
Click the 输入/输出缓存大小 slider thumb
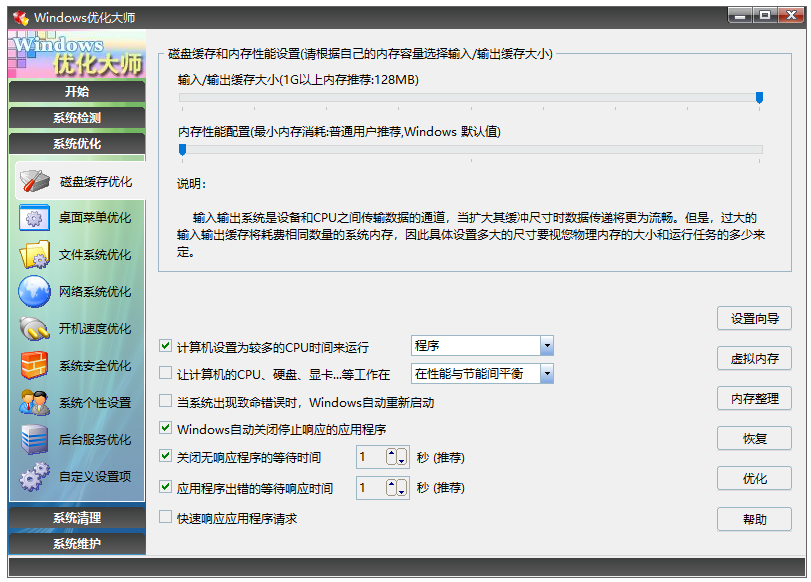click(759, 97)
